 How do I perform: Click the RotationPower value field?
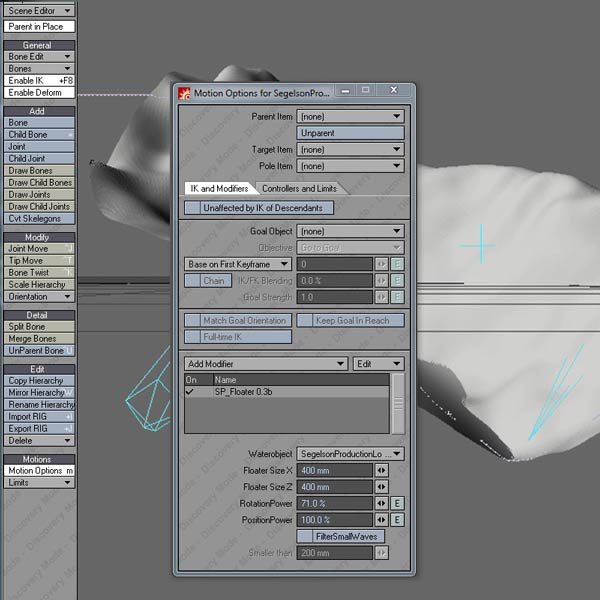click(334, 503)
